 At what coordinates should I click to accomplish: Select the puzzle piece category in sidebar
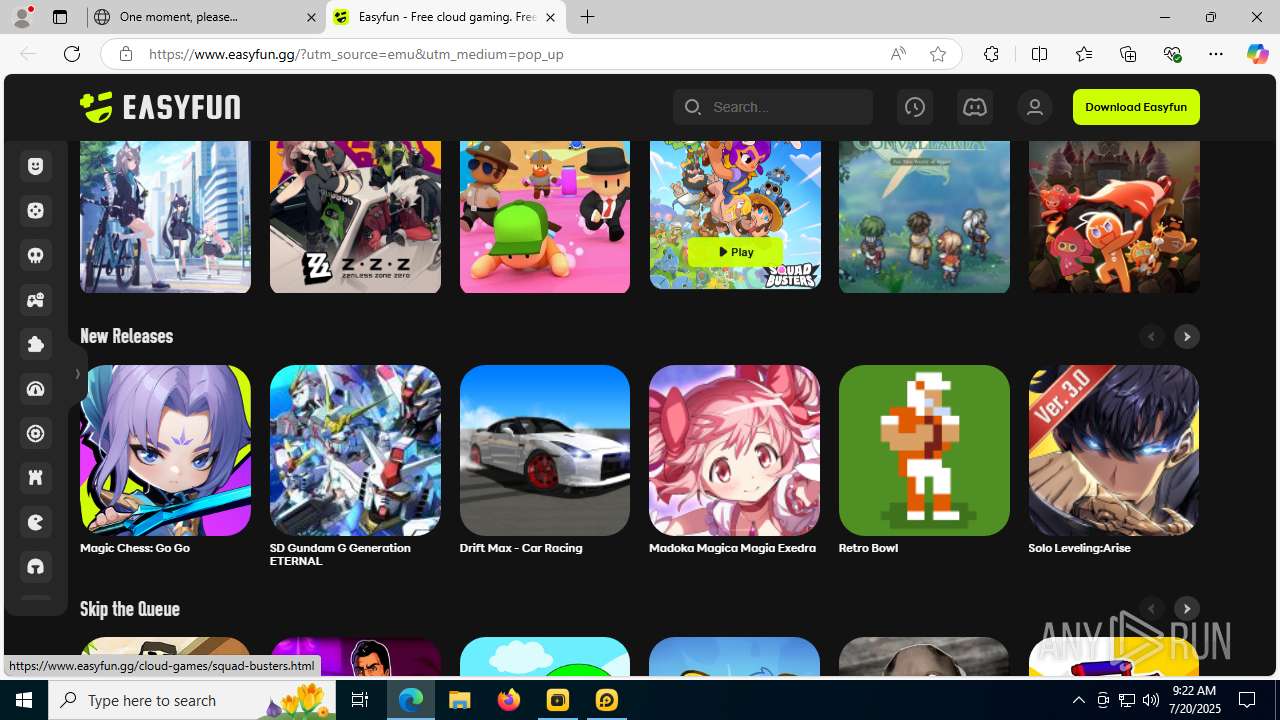(x=36, y=345)
